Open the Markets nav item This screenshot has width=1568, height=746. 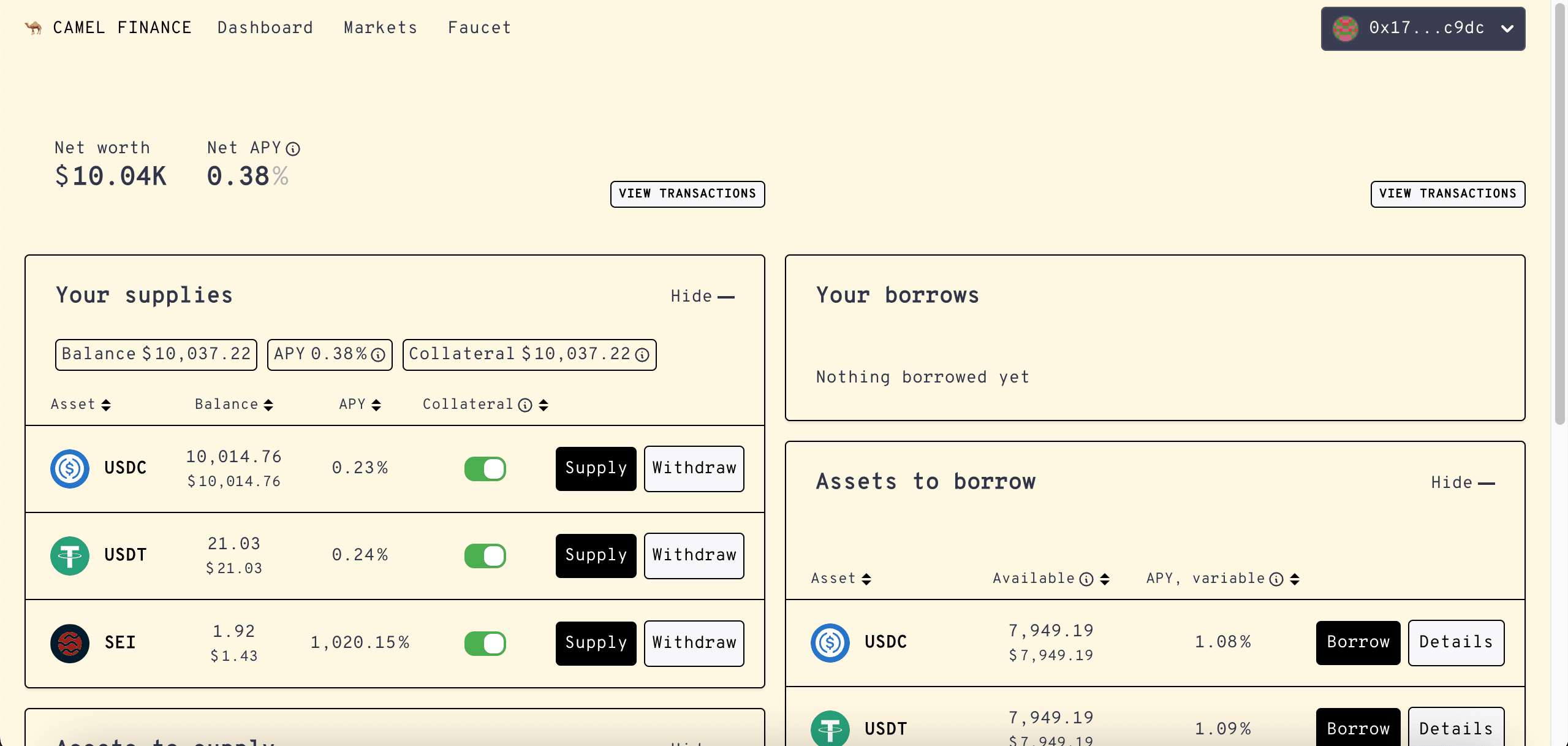pyautogui.click(x=381, y=28)
